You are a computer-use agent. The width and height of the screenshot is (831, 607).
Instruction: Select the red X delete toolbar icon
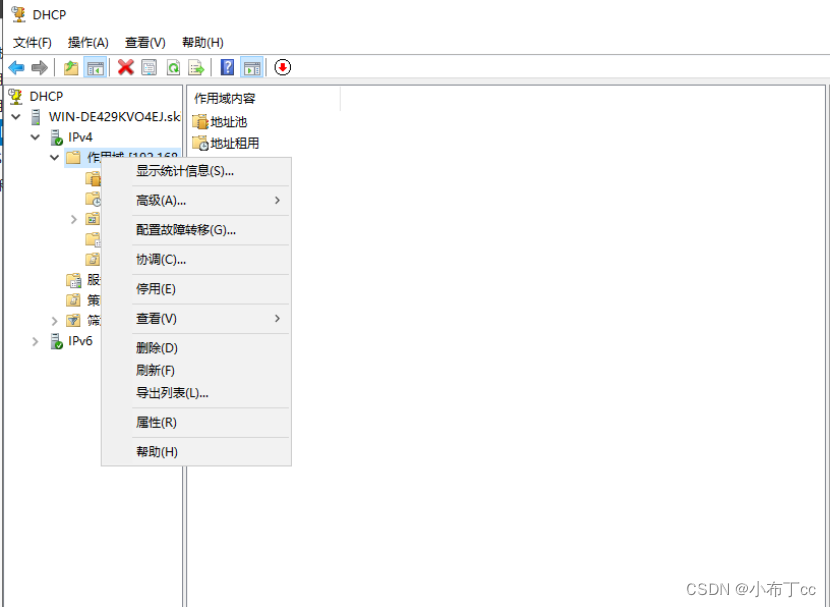coord(123,67)
